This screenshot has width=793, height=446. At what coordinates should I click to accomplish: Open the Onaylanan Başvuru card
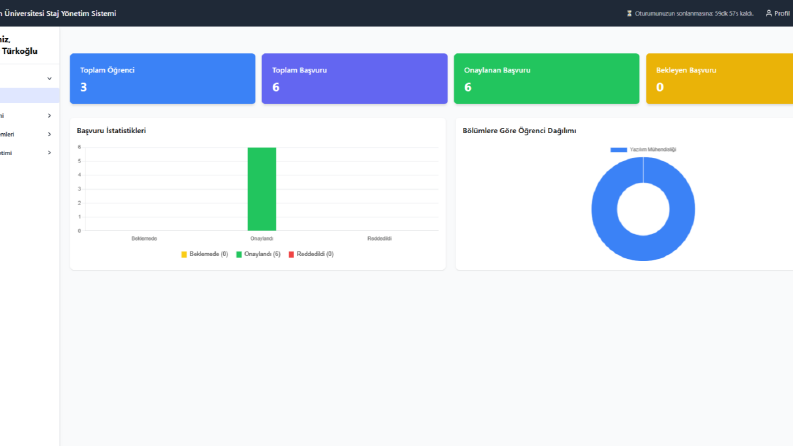click(x=546, y=78)
